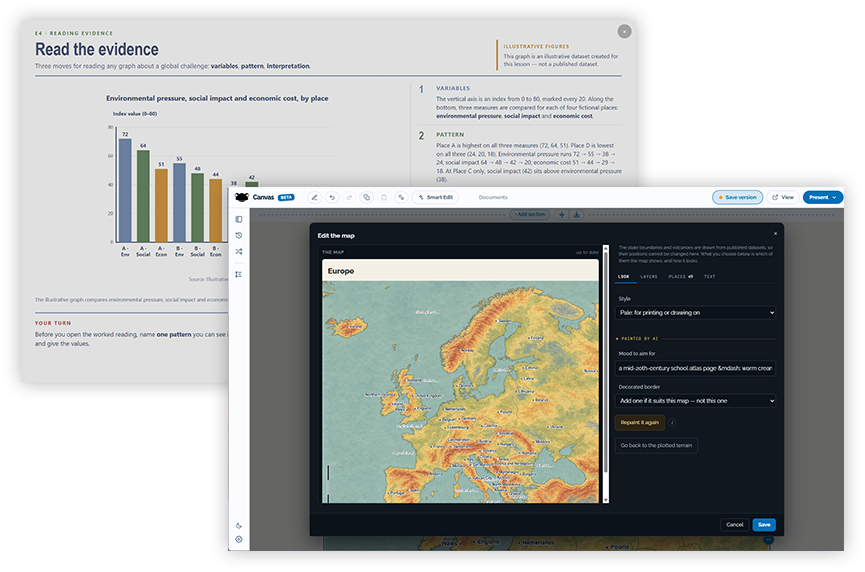
Task: Switch to the Places tab
Action: pos(681,276)
